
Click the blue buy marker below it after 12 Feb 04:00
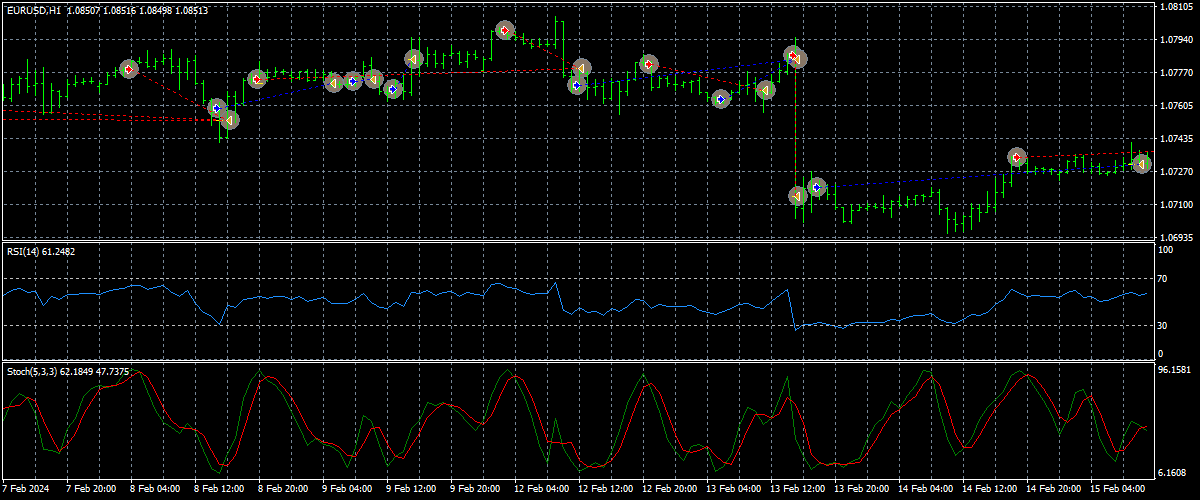click(577, 85)
